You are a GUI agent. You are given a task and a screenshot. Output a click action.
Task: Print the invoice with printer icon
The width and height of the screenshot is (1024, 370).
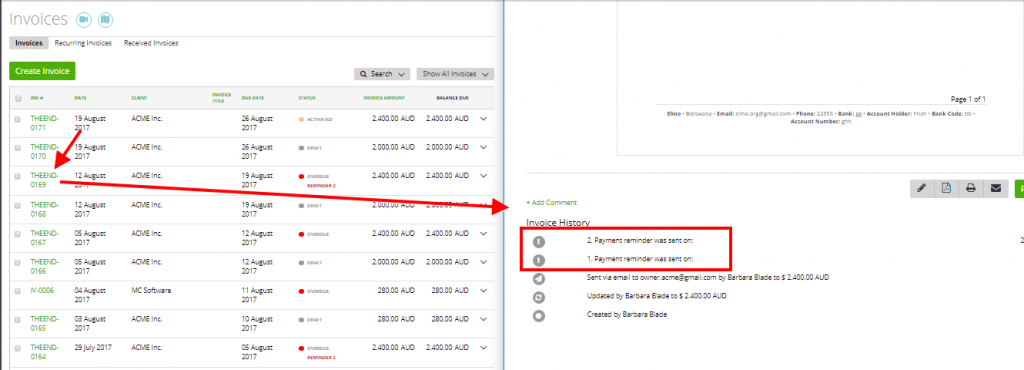[x=971, y=188]
